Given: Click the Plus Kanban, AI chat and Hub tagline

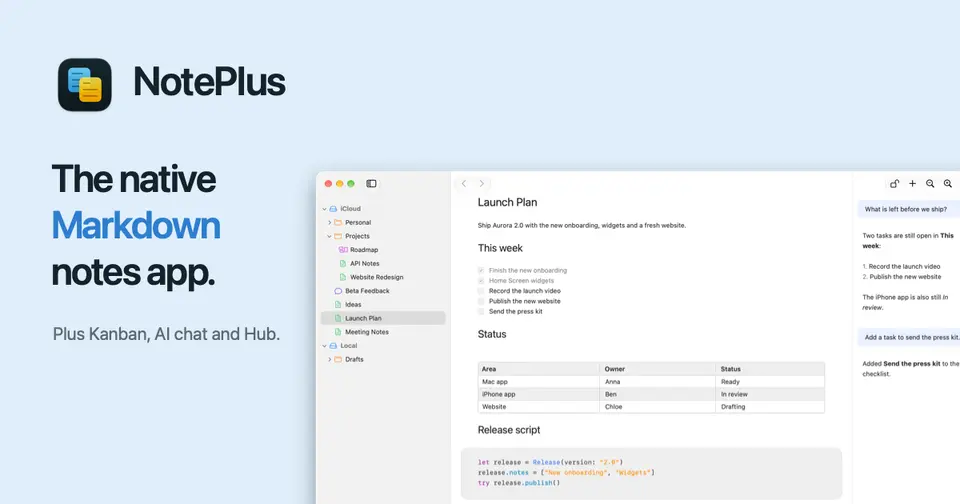Looking at the screenshot, I should (x=166, y=334).
